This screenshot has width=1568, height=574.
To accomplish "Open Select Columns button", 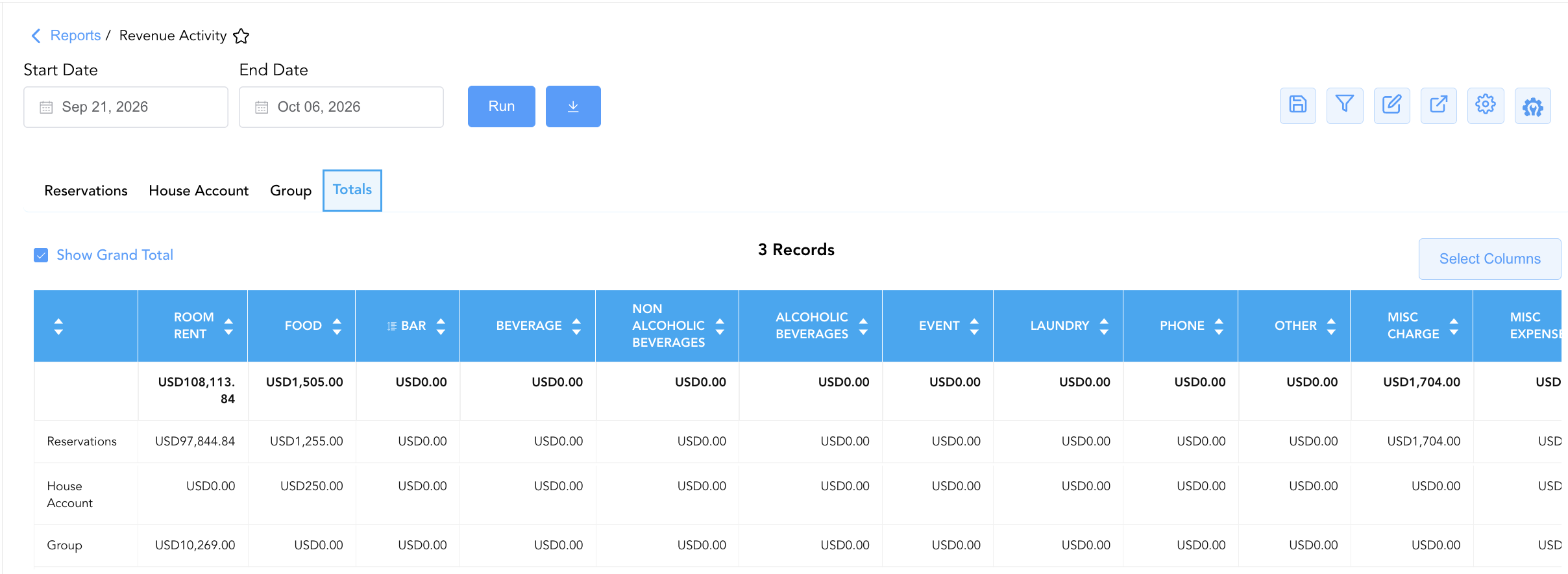I will (1489, 259).
